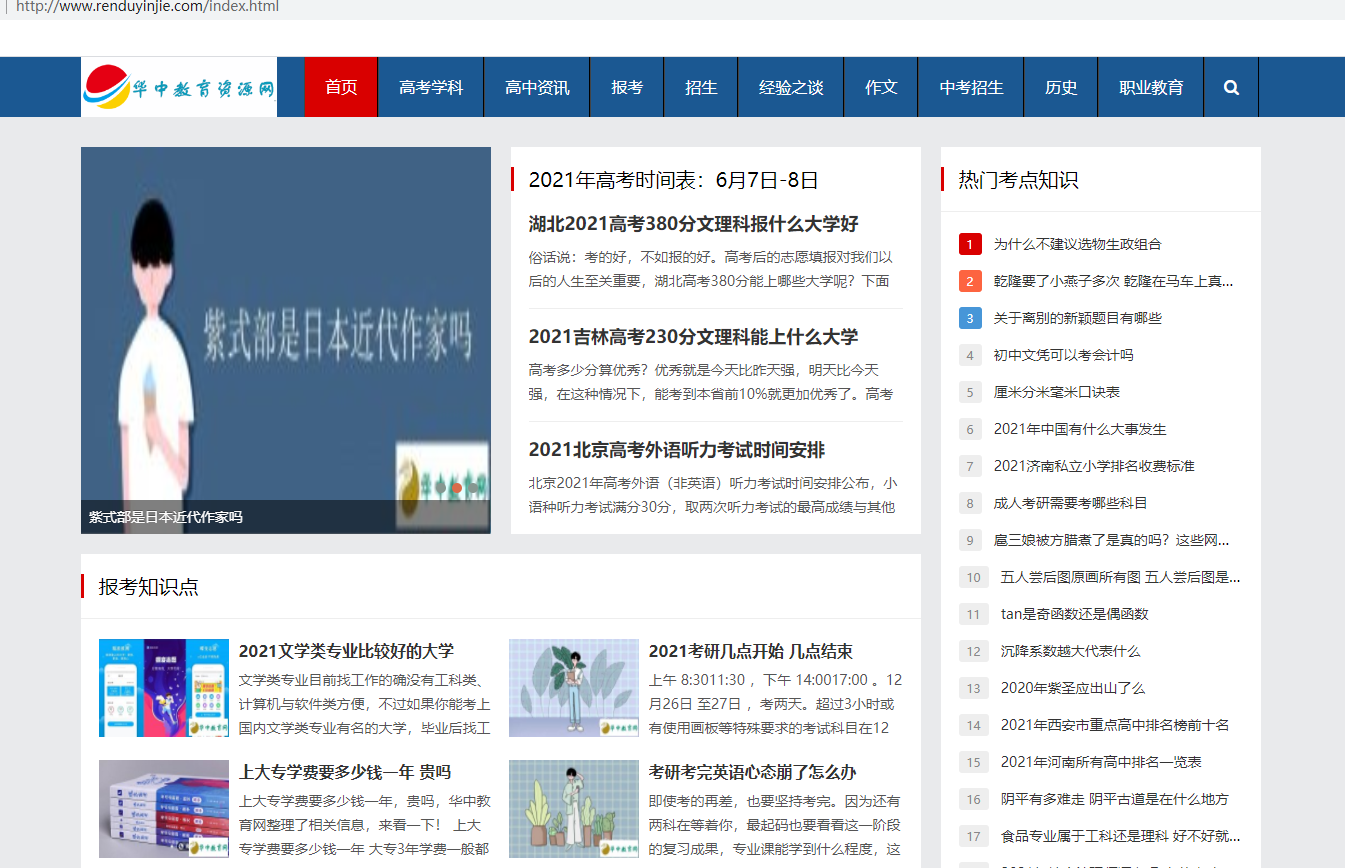Click the orange number 2 ranking badge
The image size is (1345, 868).
[969, 281]
